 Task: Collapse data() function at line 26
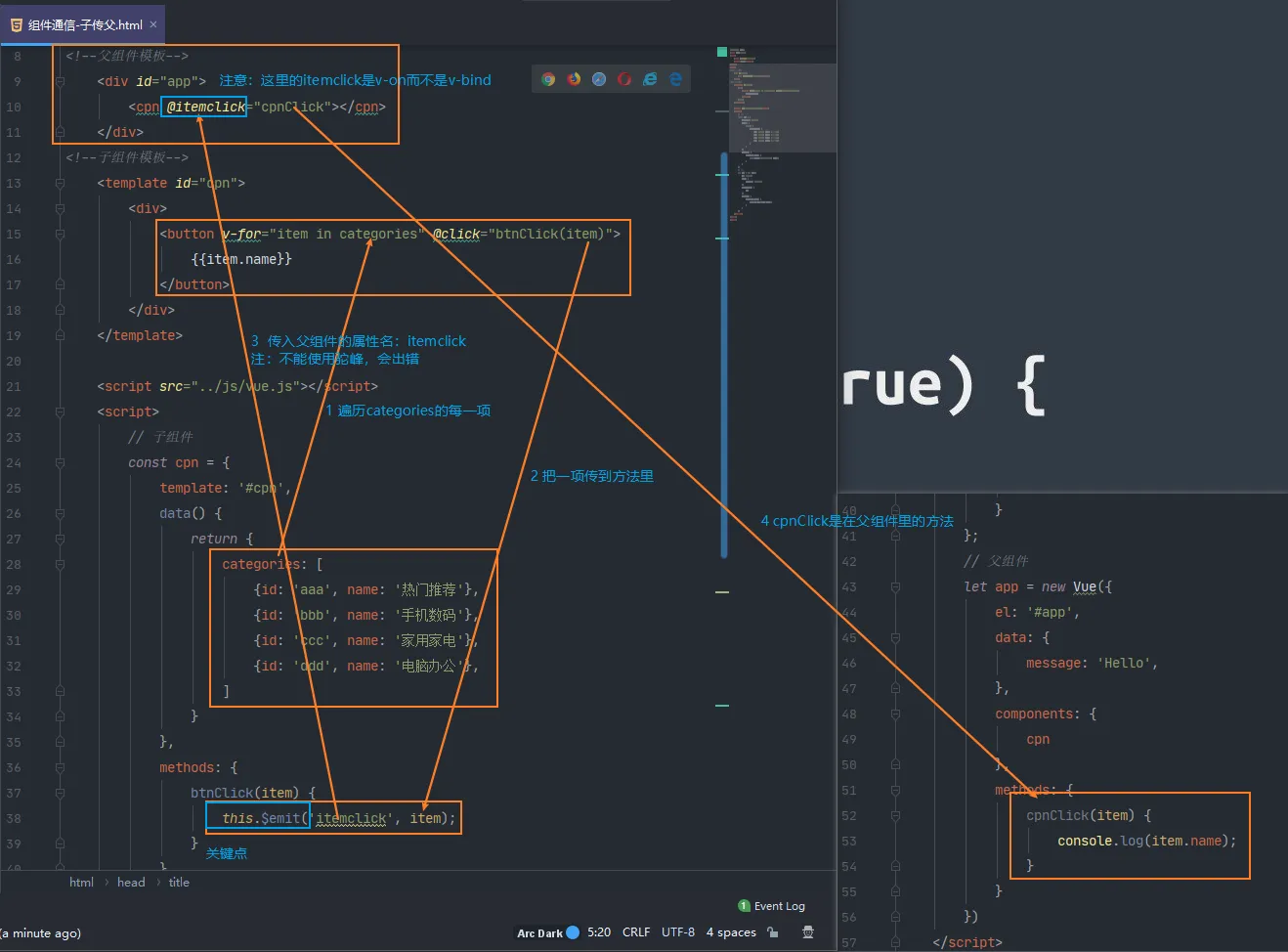tap(60, 513)
